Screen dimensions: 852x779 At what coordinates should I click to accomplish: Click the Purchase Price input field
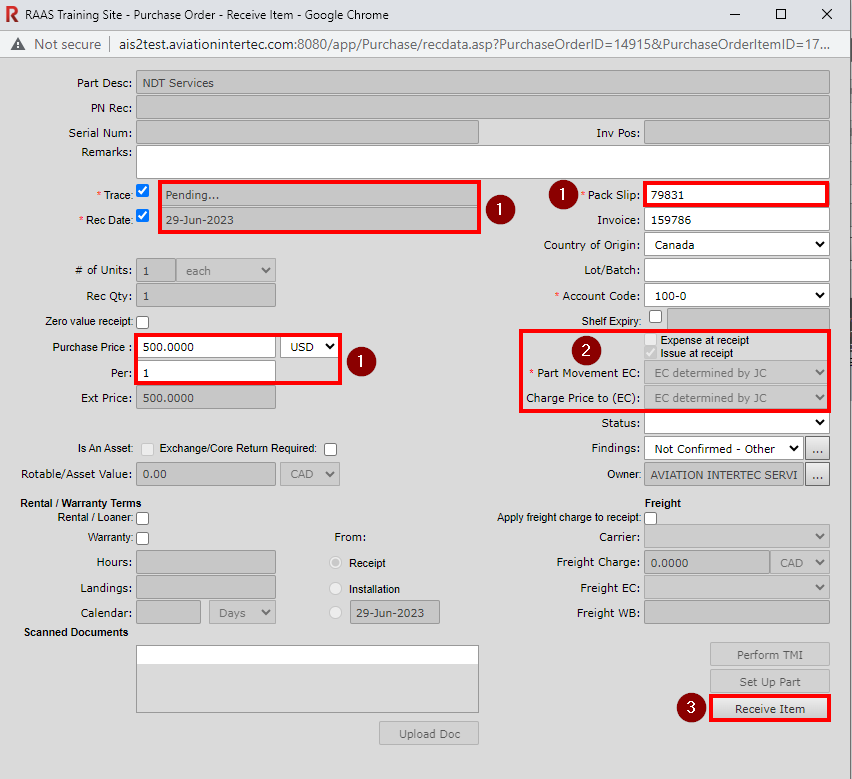pyautogui.click(x=206, y=347)
